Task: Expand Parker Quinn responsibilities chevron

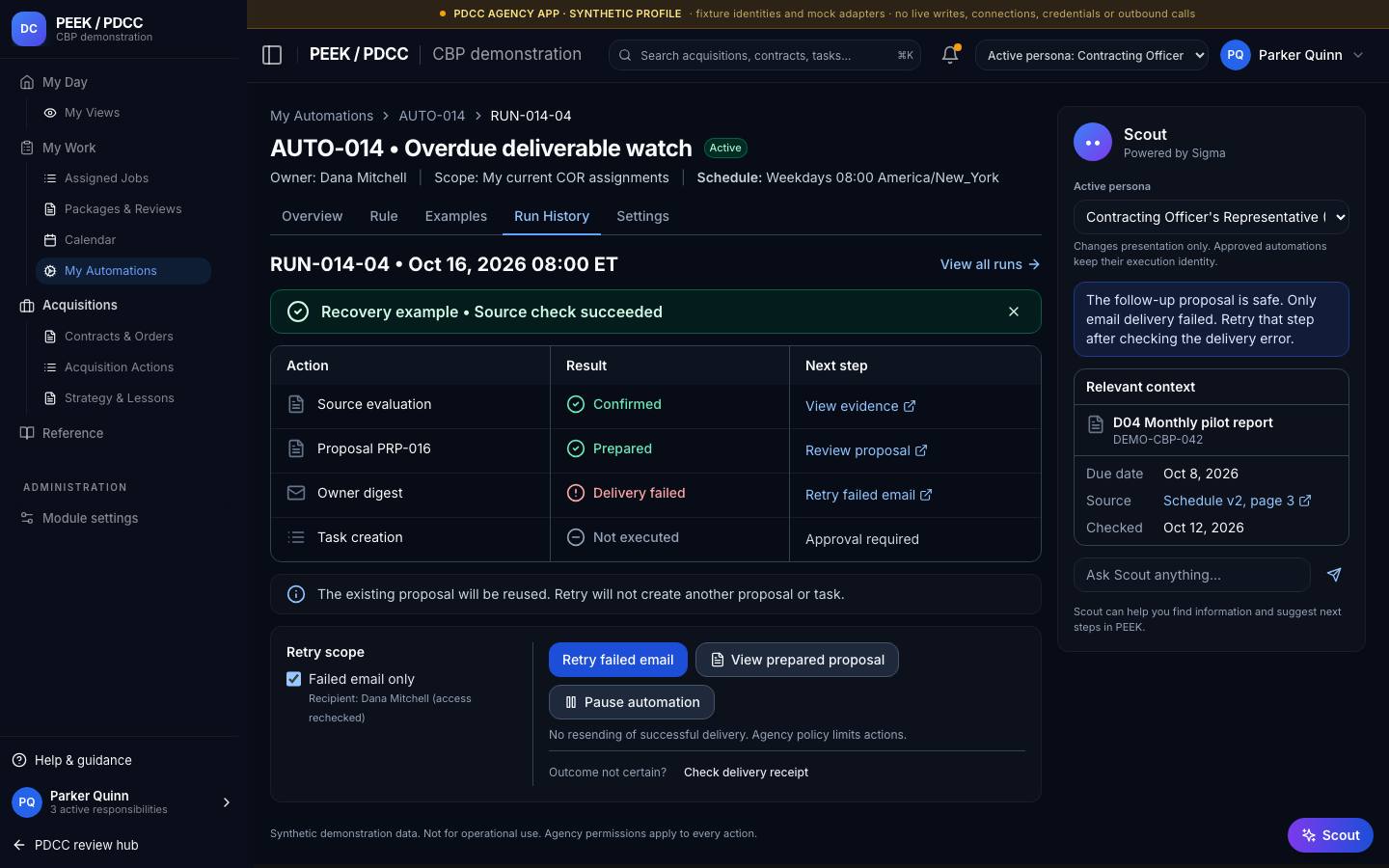Action: click(227, 802)
